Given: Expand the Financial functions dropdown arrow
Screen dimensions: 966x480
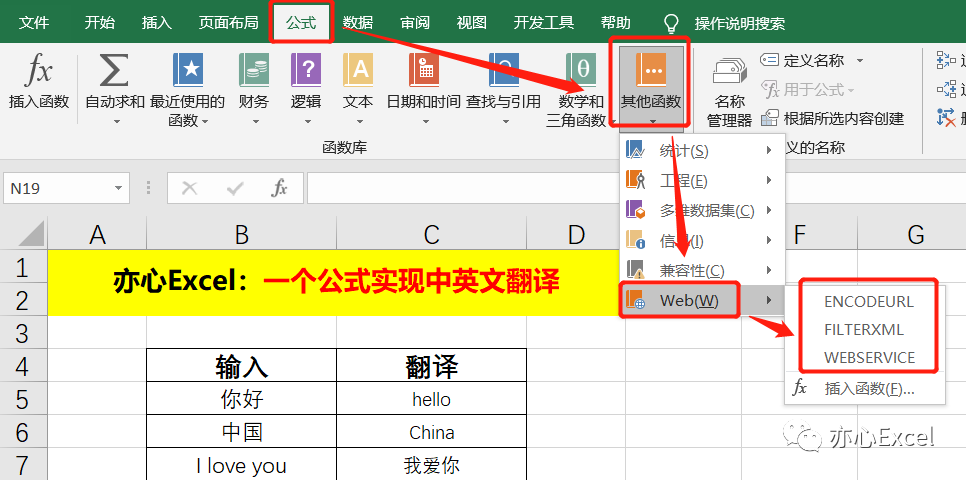Looking at the screenshot, I should 254,121.
